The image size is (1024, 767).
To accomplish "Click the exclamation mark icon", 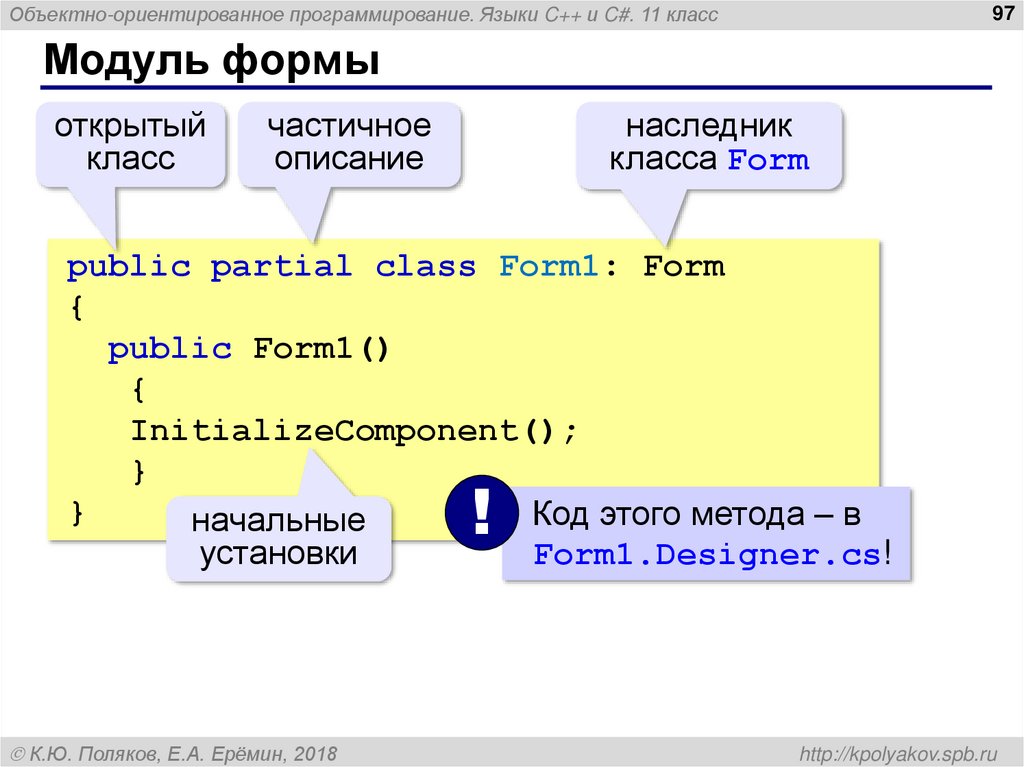I will (481, 512).
